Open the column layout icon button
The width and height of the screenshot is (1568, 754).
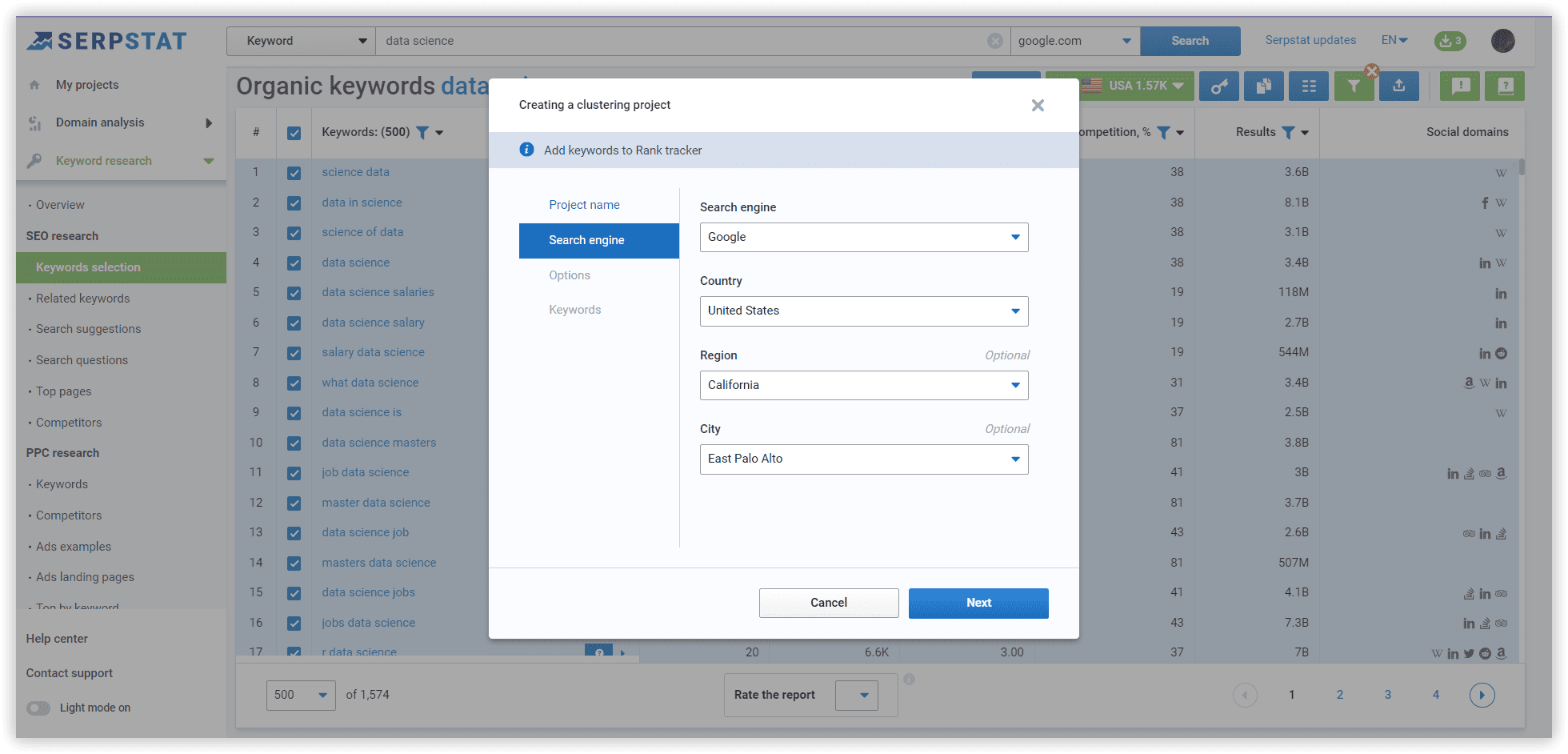tap(1309, 86)
